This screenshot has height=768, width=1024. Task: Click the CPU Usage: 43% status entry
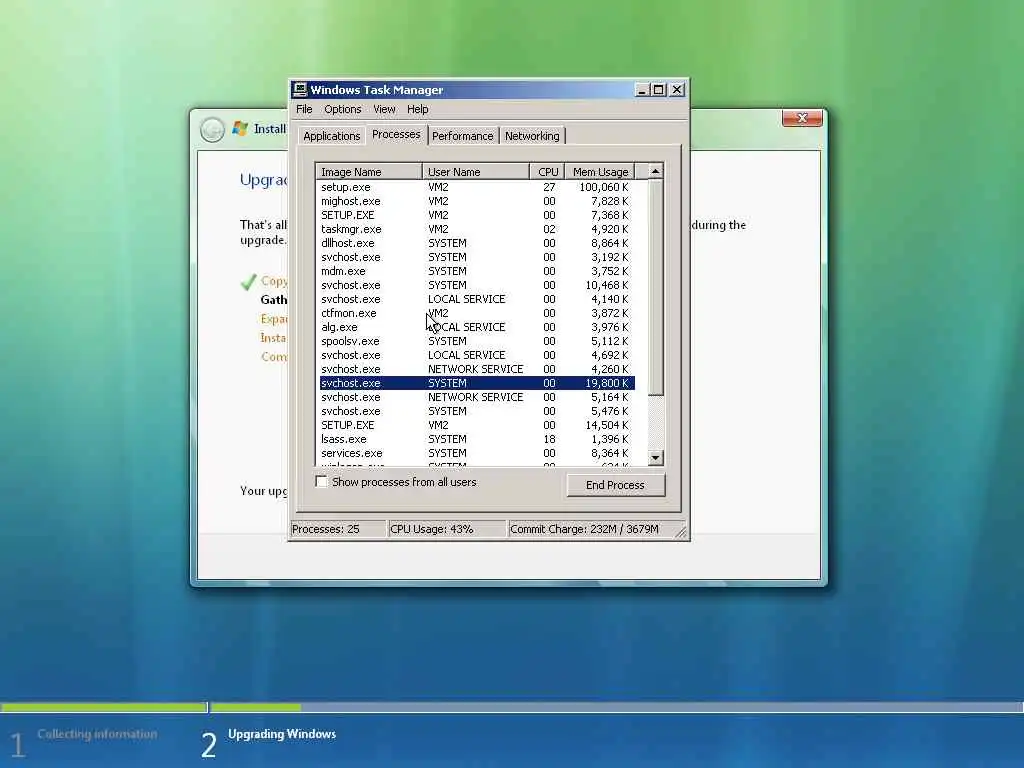tap(447, 529)
